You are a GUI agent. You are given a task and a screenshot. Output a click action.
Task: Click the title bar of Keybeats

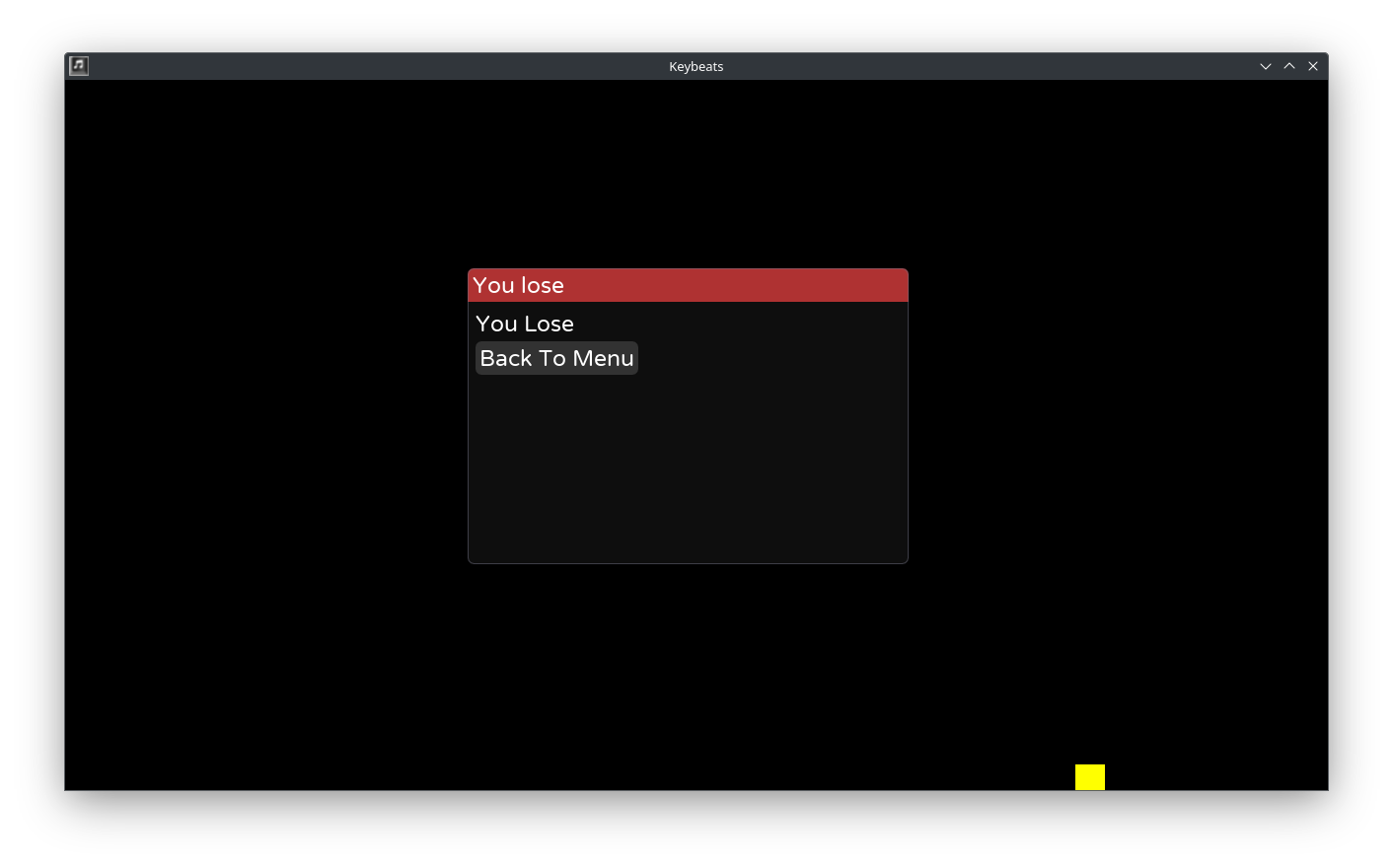coord(697,66)
